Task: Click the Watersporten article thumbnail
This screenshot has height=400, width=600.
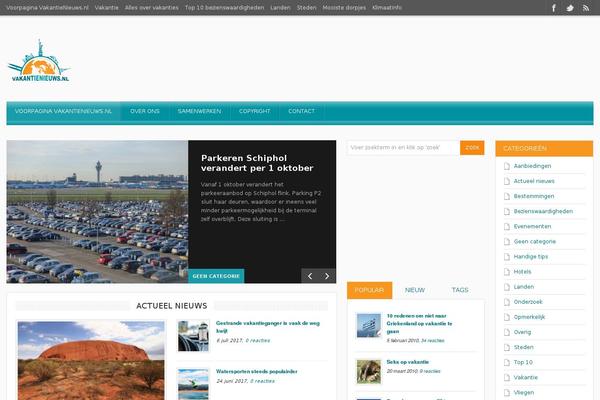Action: 193,384
